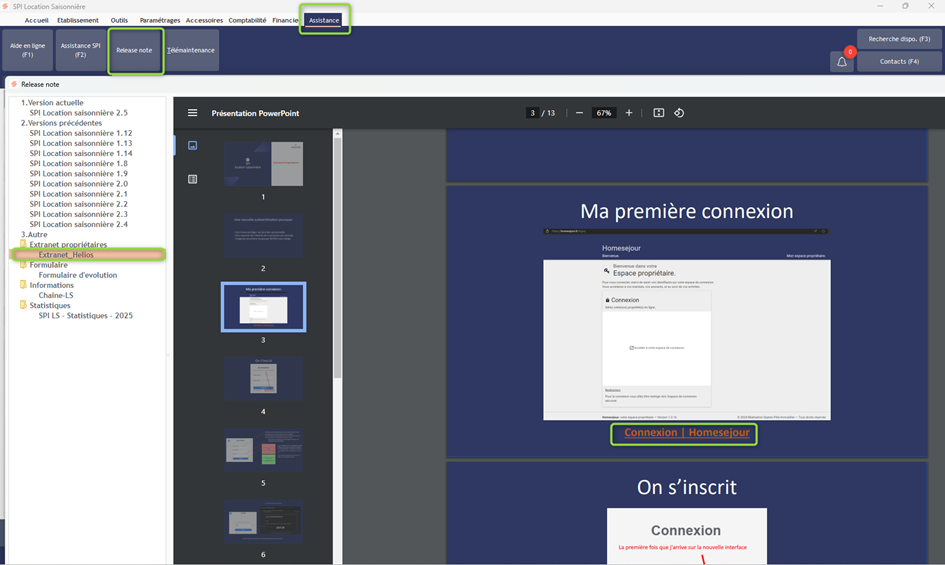This screenshot has height=565, width=945.
Task: Click the fit to page icon
Action: click(x=658, y=113)
